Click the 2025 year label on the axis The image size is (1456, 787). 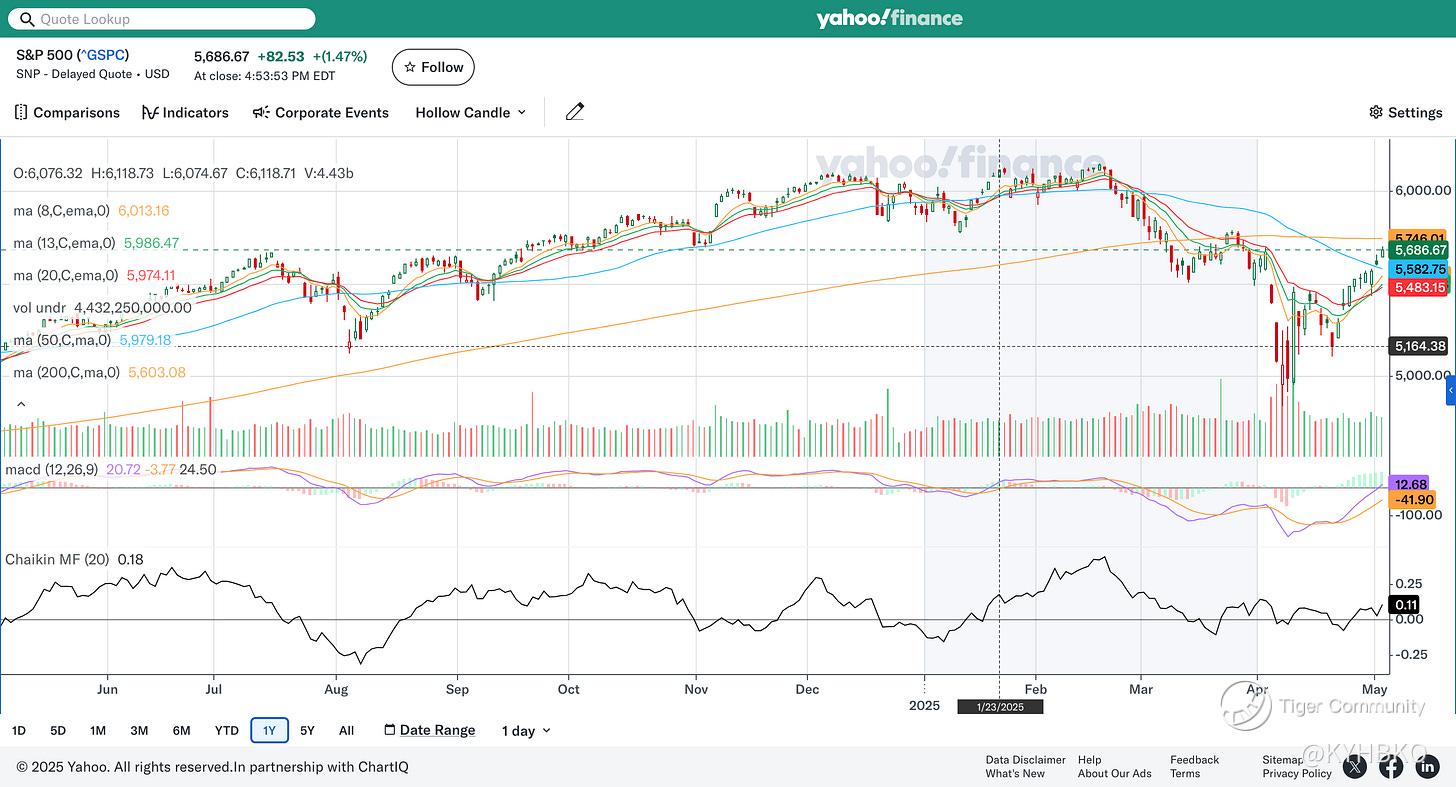pyautogui.click(x=924, y=705)
